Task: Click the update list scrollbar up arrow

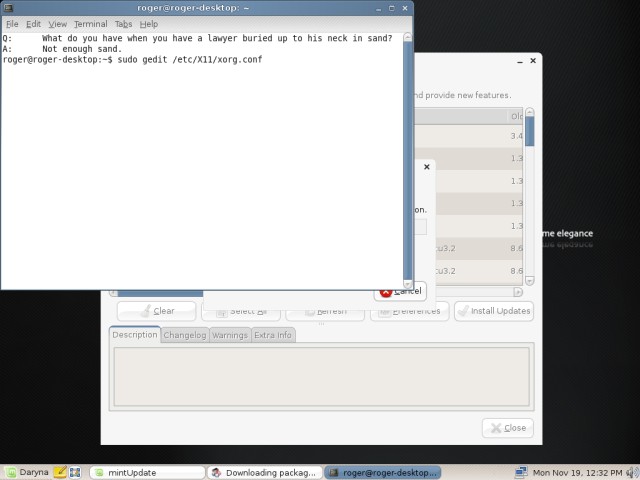Action: [x=530, y=112]
